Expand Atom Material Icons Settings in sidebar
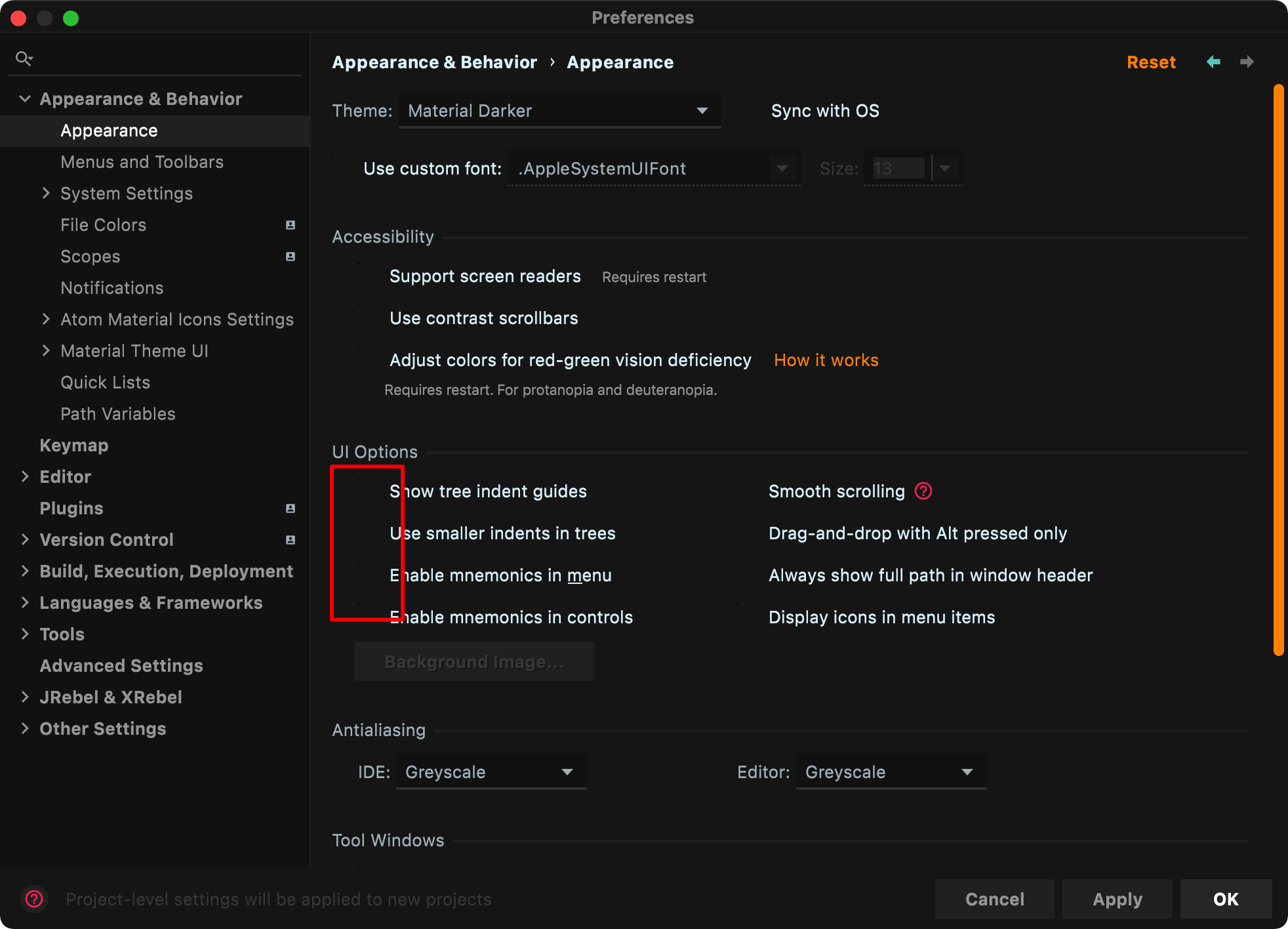The image size is (1288, 929). (46, 319)
